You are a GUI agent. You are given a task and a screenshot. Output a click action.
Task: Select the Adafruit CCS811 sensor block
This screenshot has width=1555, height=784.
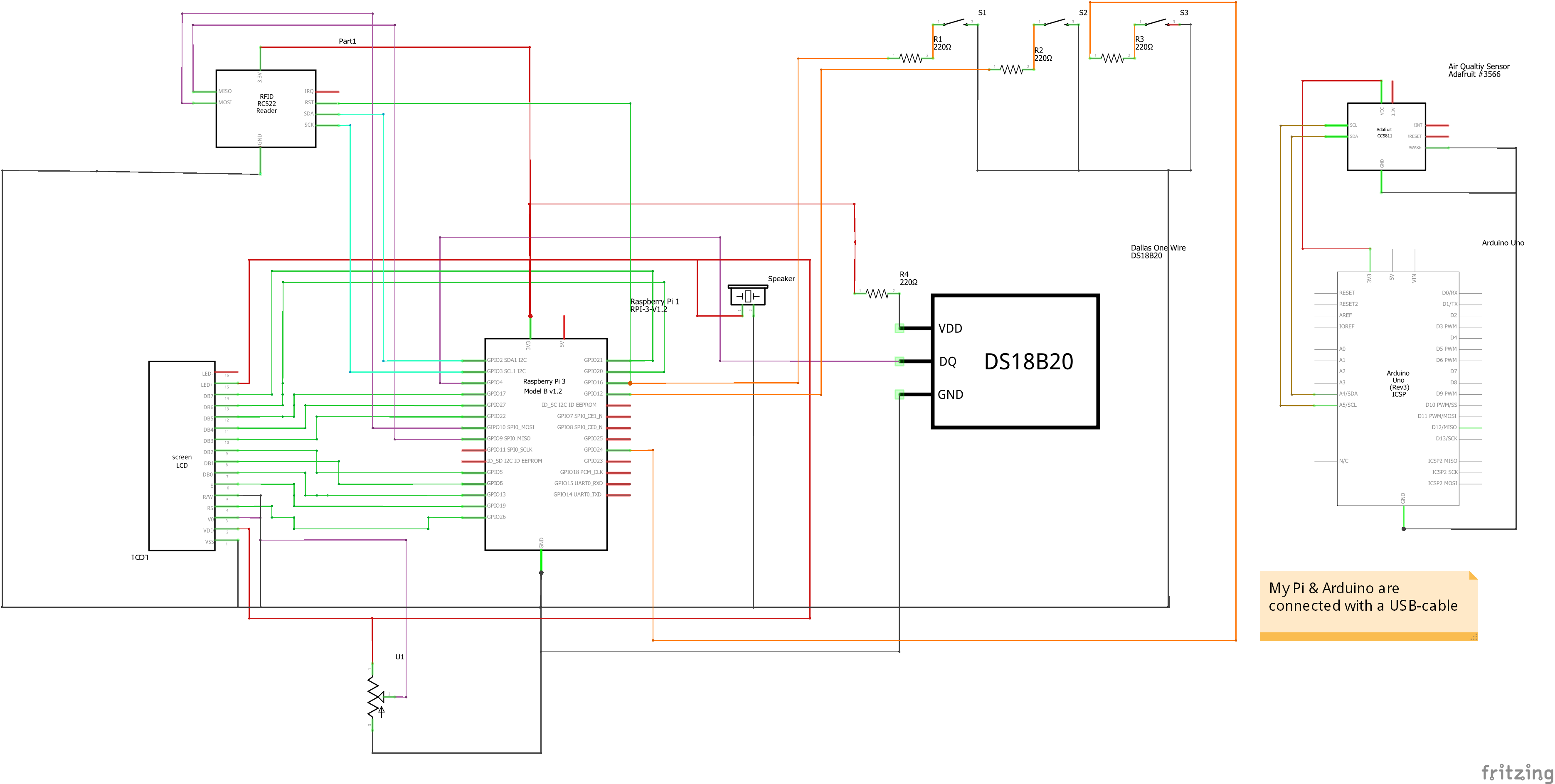[x=1386, y=136]
